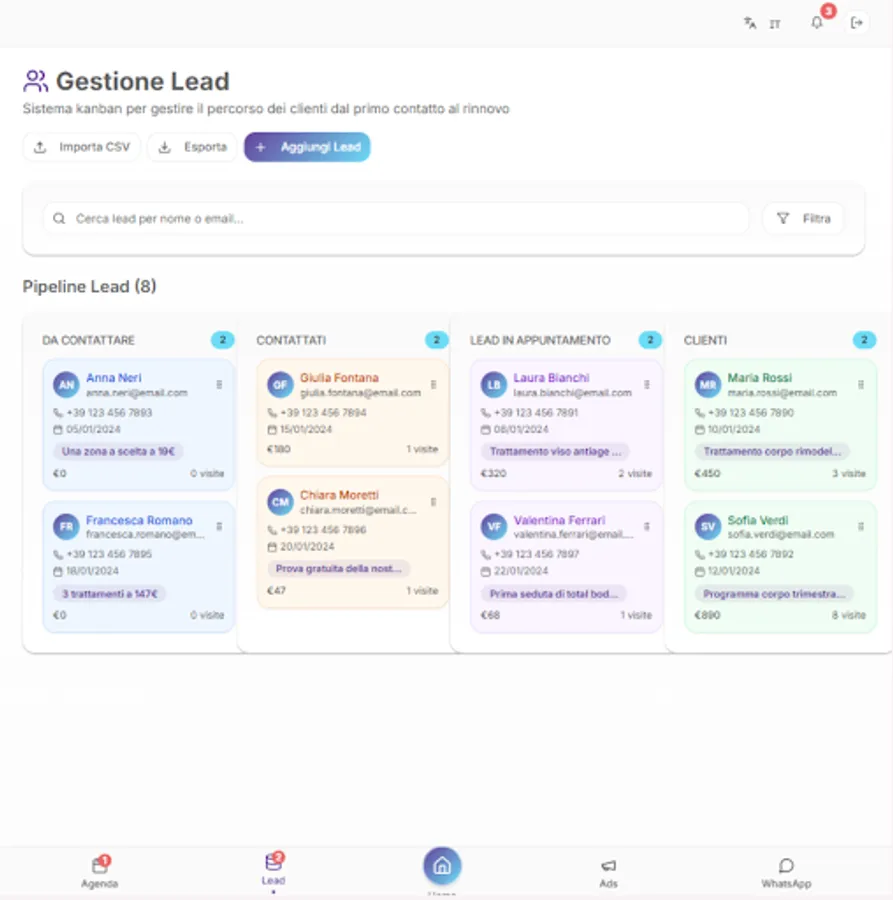
Task: Select the IT language switcher
Action: (775, 22)
